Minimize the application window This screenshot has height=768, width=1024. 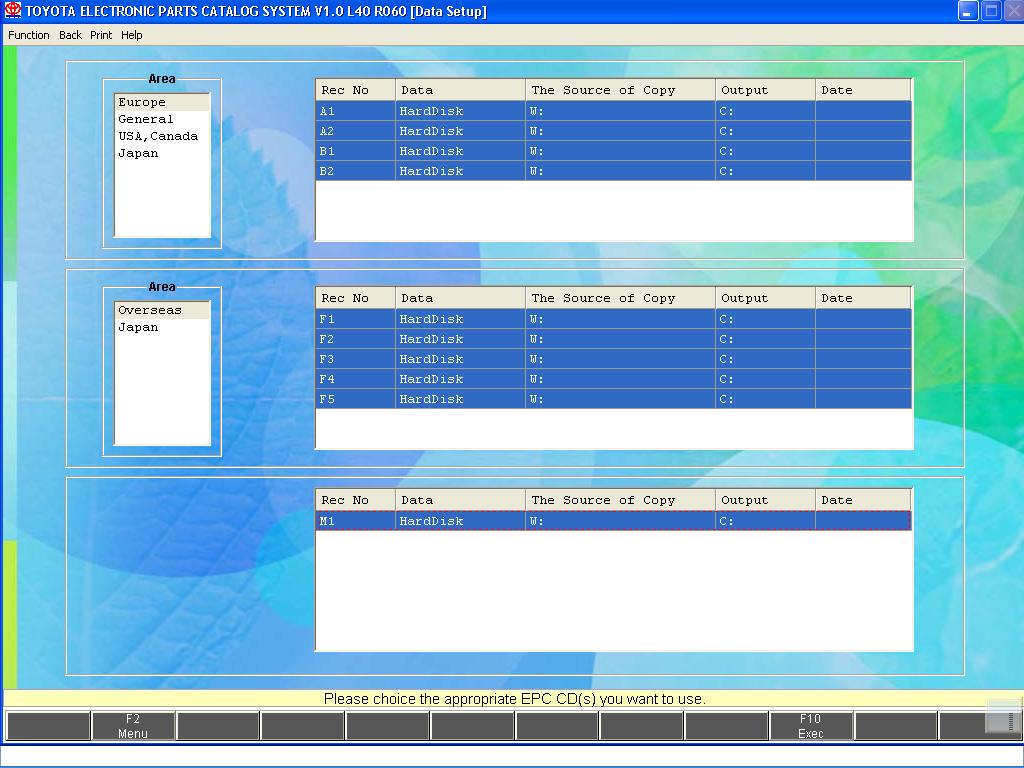click(967, 11)
